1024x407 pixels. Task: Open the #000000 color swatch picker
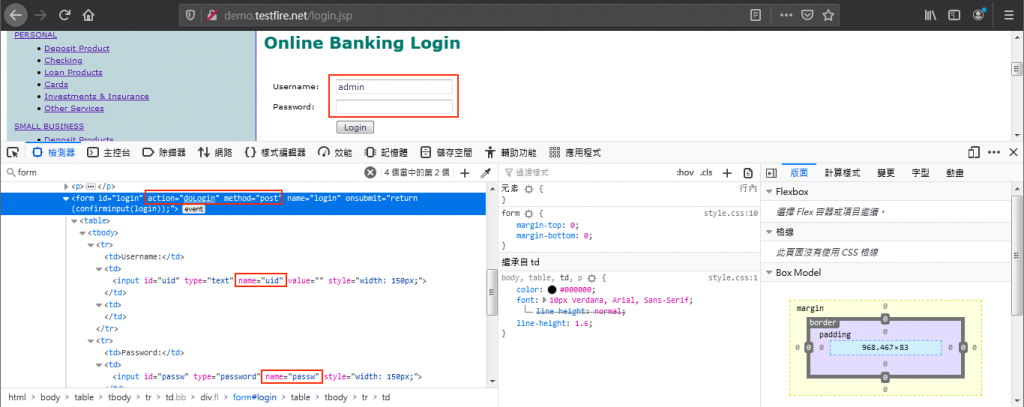[x=552, y=289]
